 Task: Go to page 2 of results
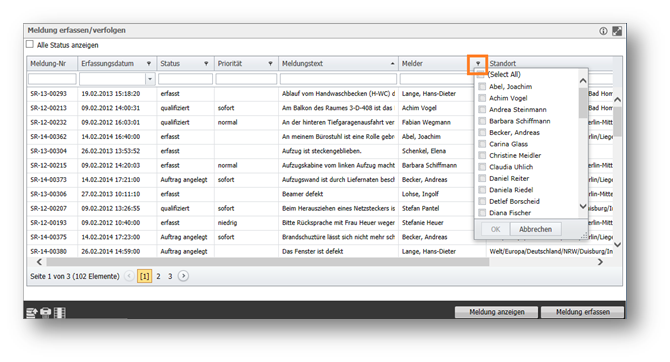tap(158, 276)
